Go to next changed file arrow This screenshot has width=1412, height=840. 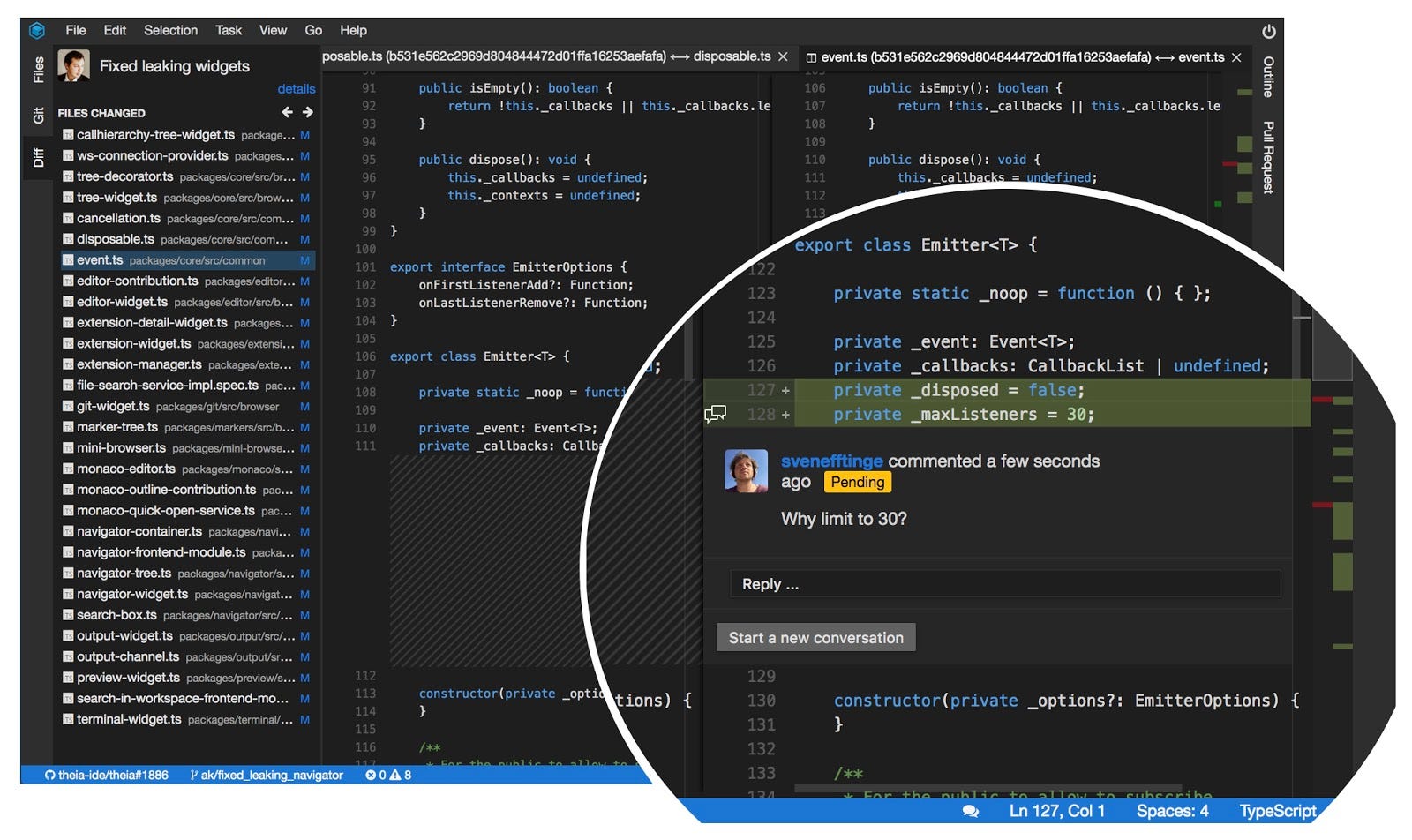pyautogui.click(x=307, y=112)
